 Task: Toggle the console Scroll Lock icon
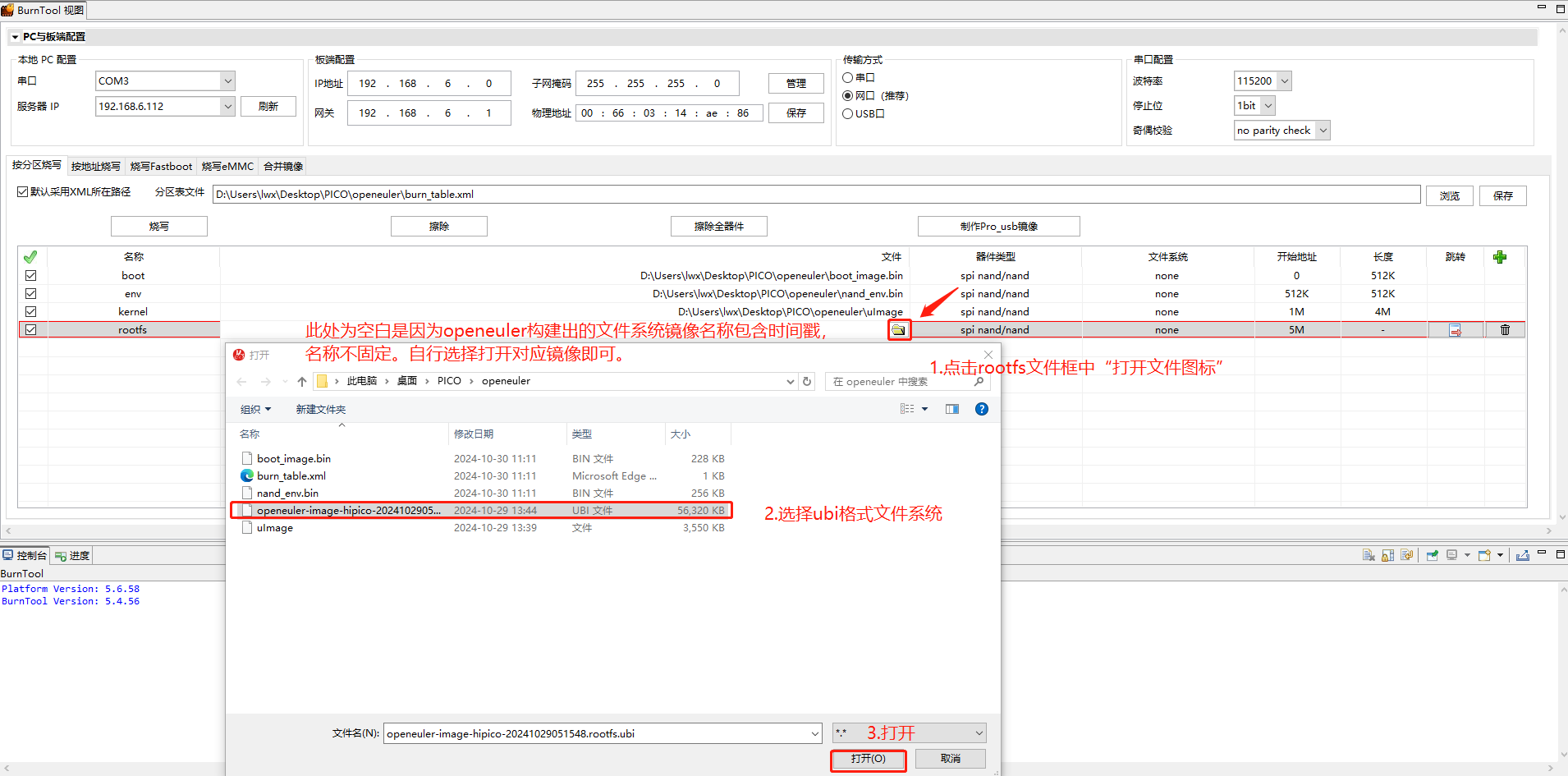pyautogui.click(x=1387, y=556)
